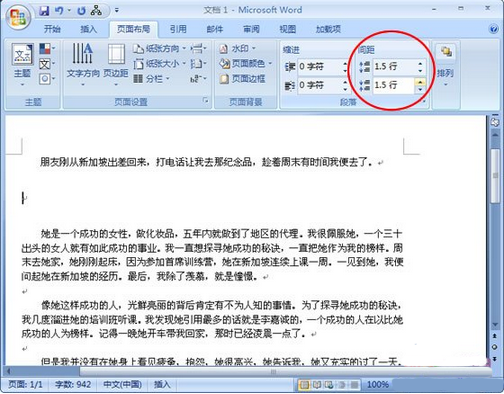Toggle the ruler button above scrollbar
Viewport: 504px width, 394px height.
[x=495, y=122]
